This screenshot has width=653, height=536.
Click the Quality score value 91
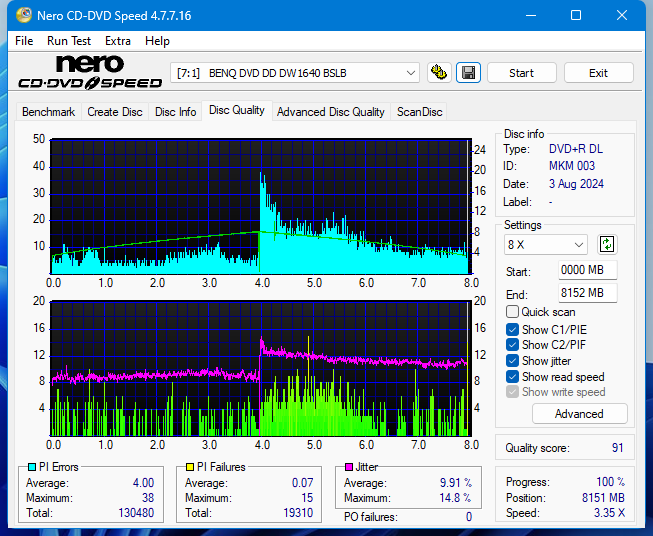click(x=618, y=448)
